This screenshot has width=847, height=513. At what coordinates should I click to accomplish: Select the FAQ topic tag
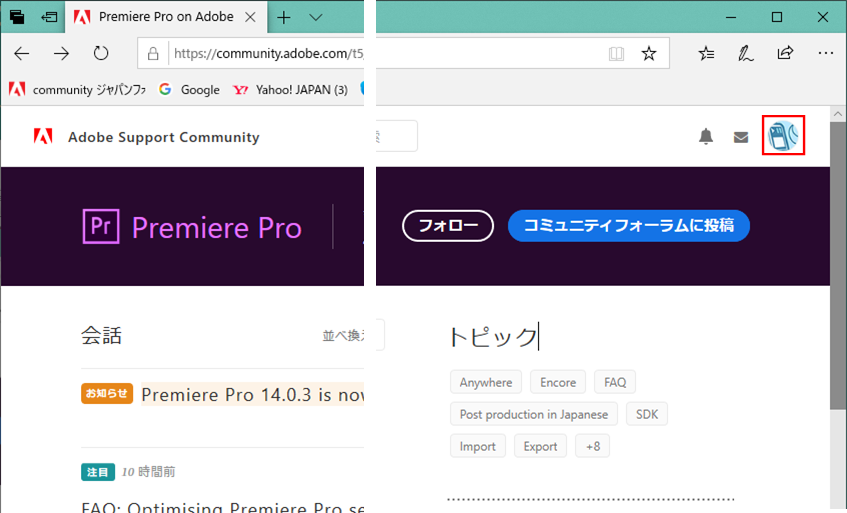coord(615,382)
